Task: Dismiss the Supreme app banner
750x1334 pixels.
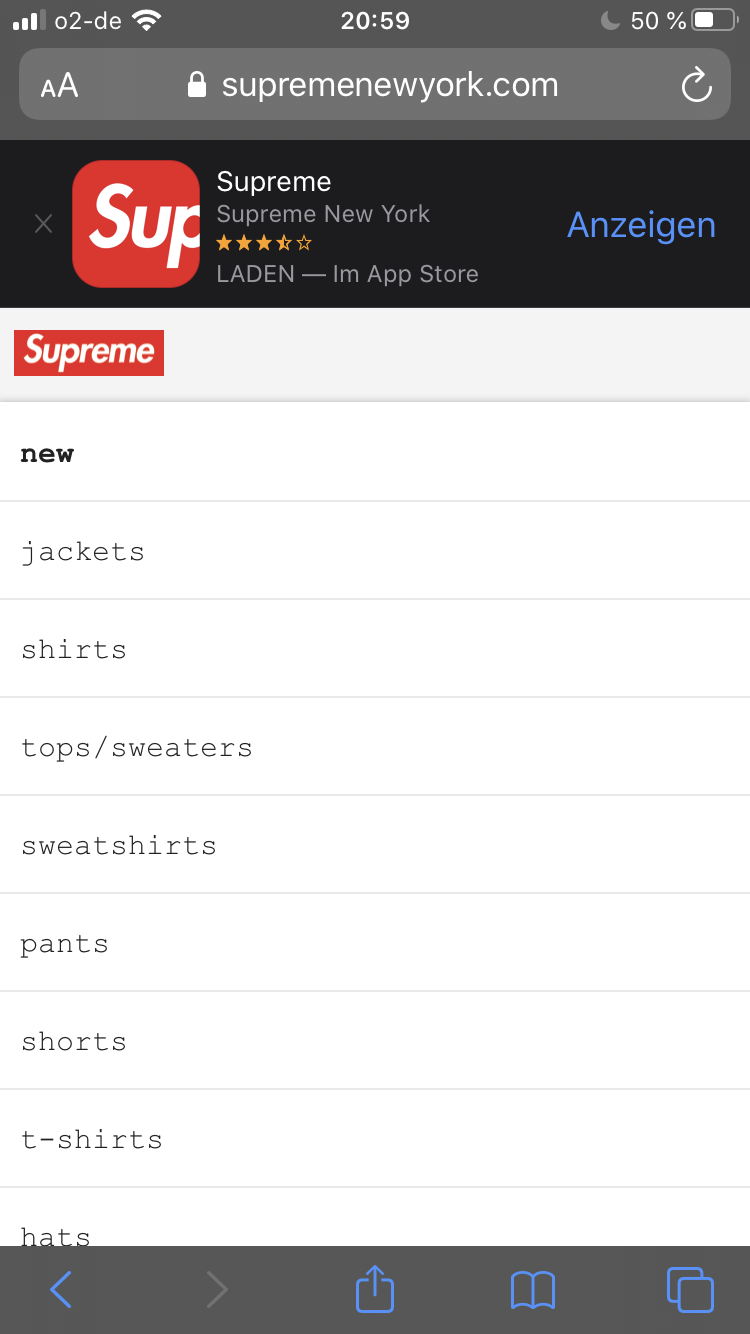Action: tap(43, 224)
